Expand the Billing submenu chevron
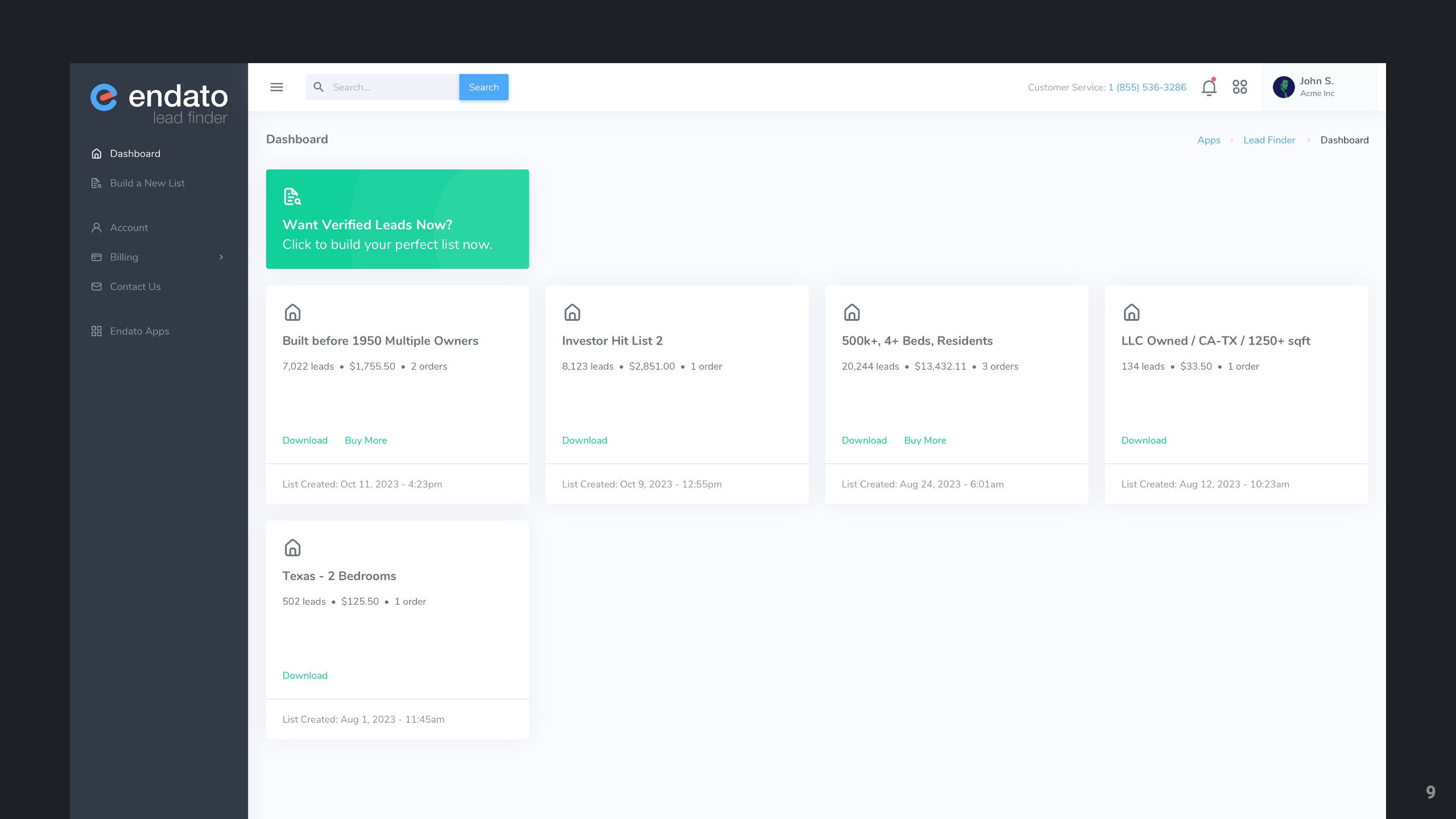1456x819 pixels. click(221, 257)
